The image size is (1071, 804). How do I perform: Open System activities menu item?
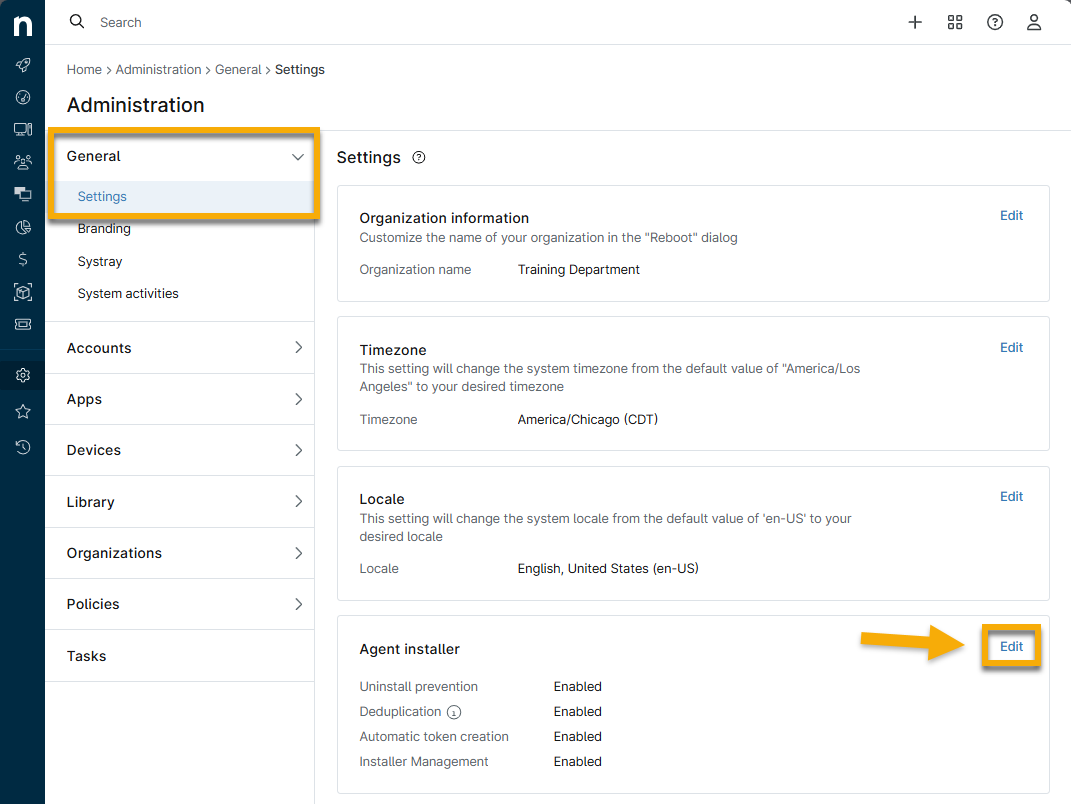tap(128, 294)
